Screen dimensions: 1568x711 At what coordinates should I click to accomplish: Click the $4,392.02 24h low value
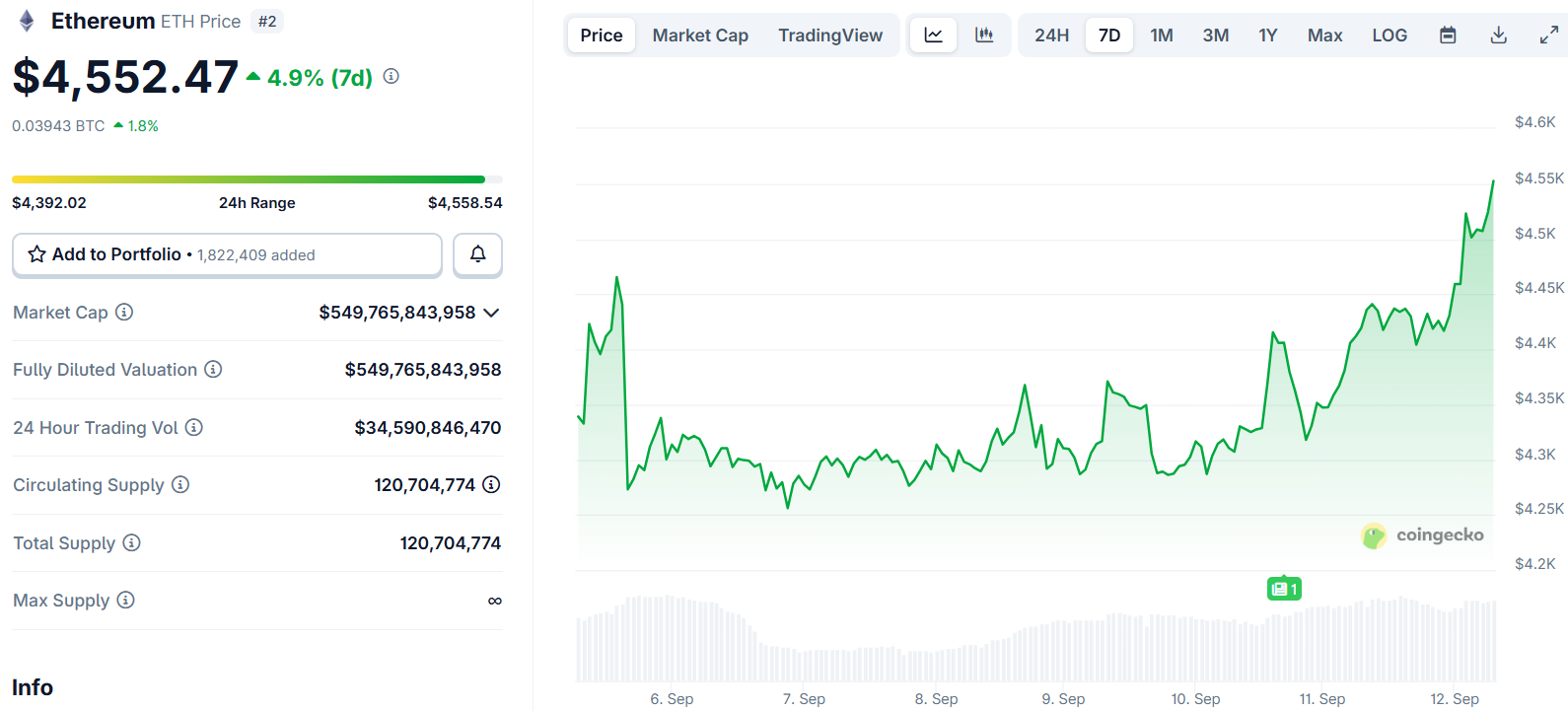[49, 203]
